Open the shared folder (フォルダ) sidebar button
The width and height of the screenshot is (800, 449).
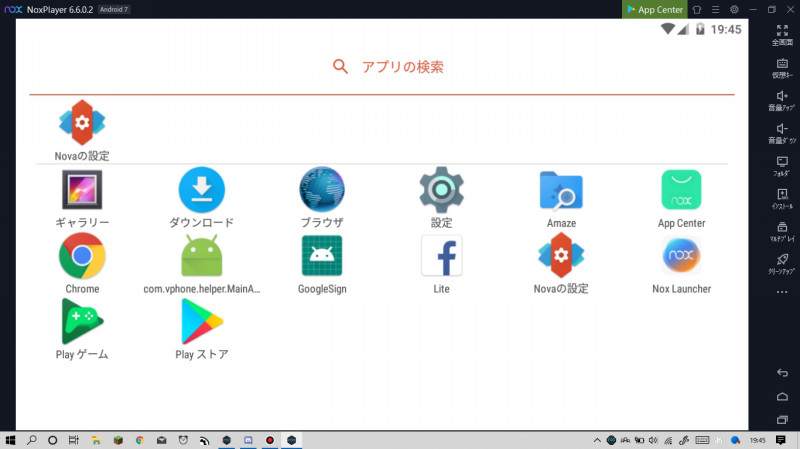[x=782, y=166]
